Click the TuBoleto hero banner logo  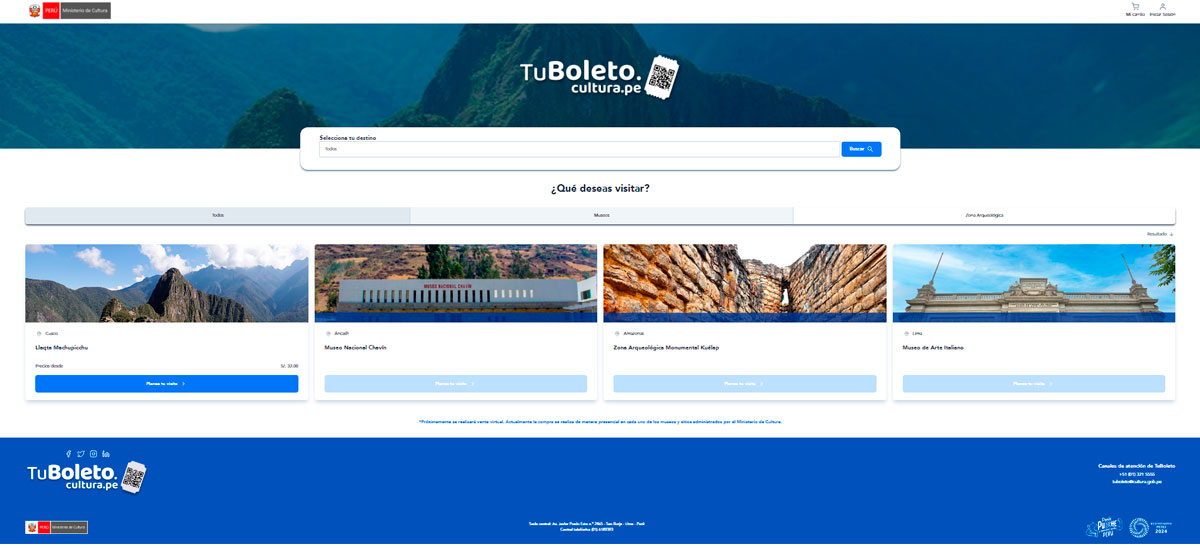pos(600,78)
